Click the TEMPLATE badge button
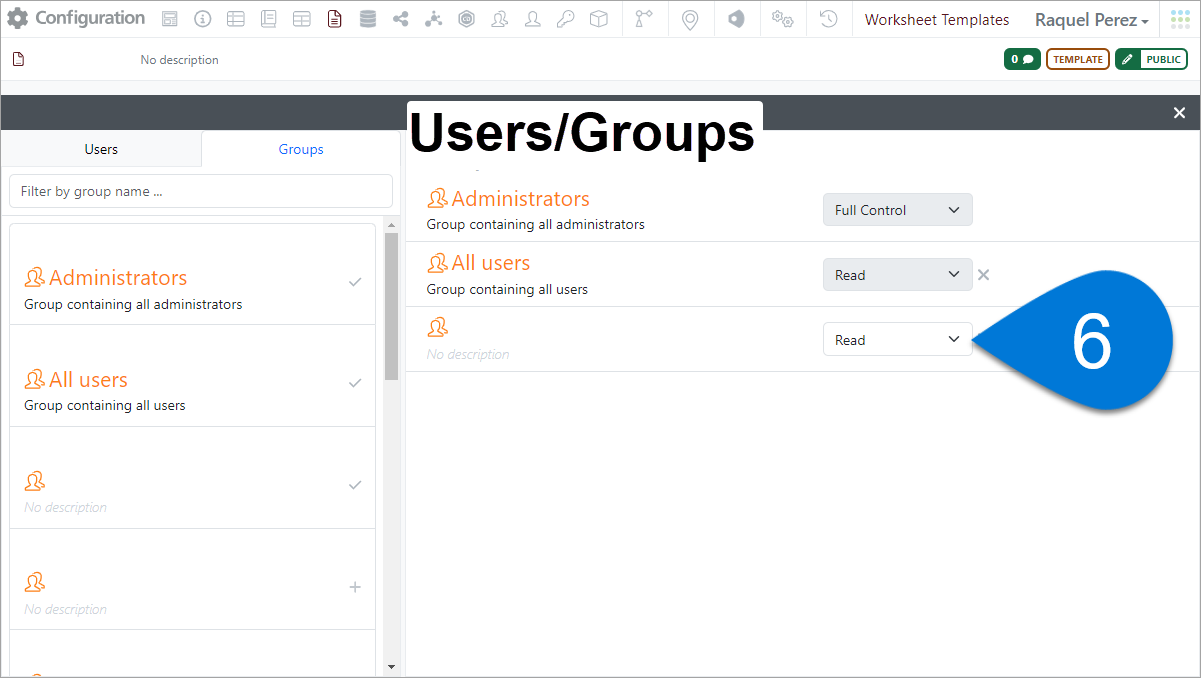This screenshot has width=1201, height=678. (1077, 60)
